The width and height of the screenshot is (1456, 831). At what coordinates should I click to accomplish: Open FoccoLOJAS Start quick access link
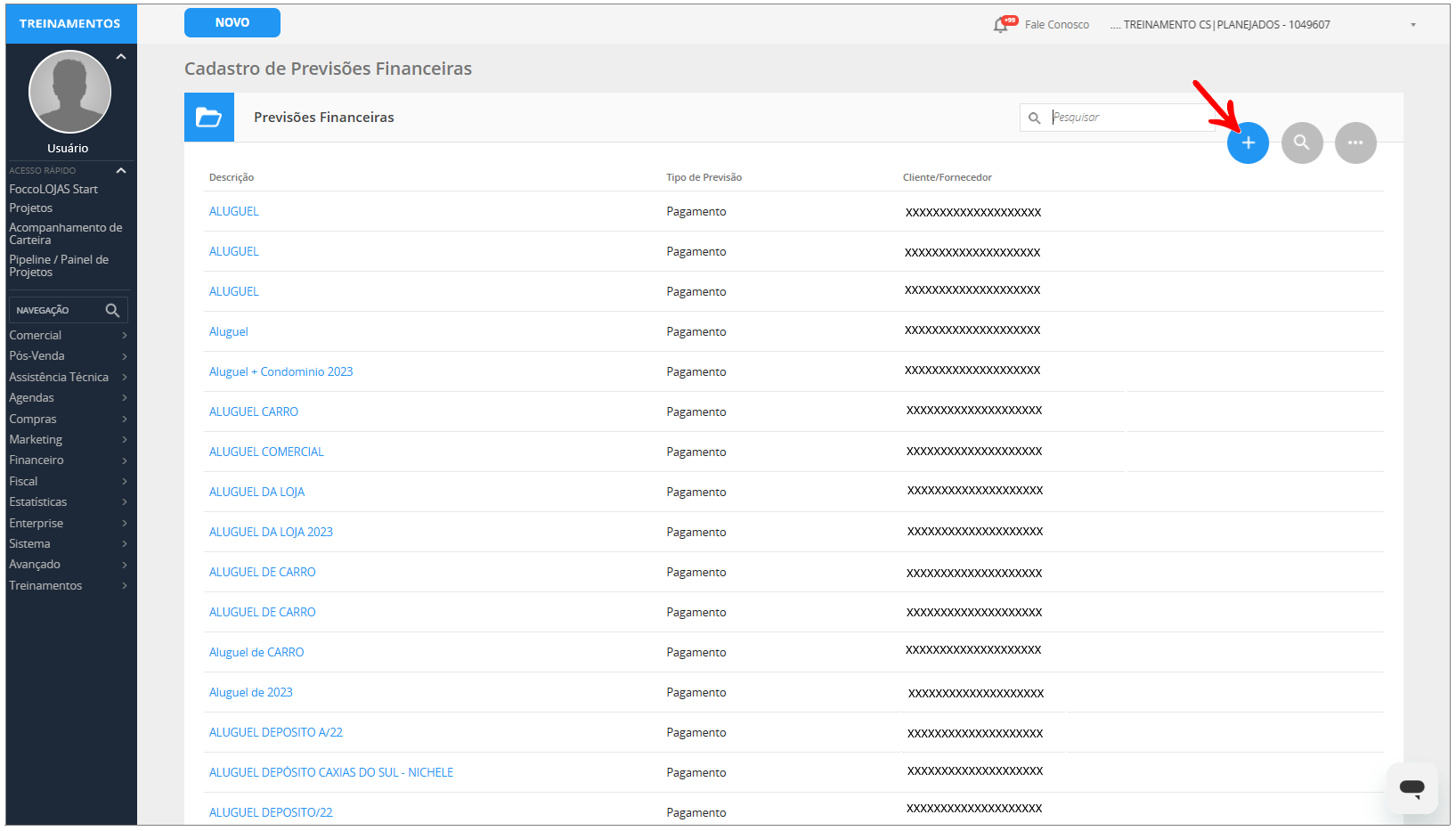coord(53,190)
